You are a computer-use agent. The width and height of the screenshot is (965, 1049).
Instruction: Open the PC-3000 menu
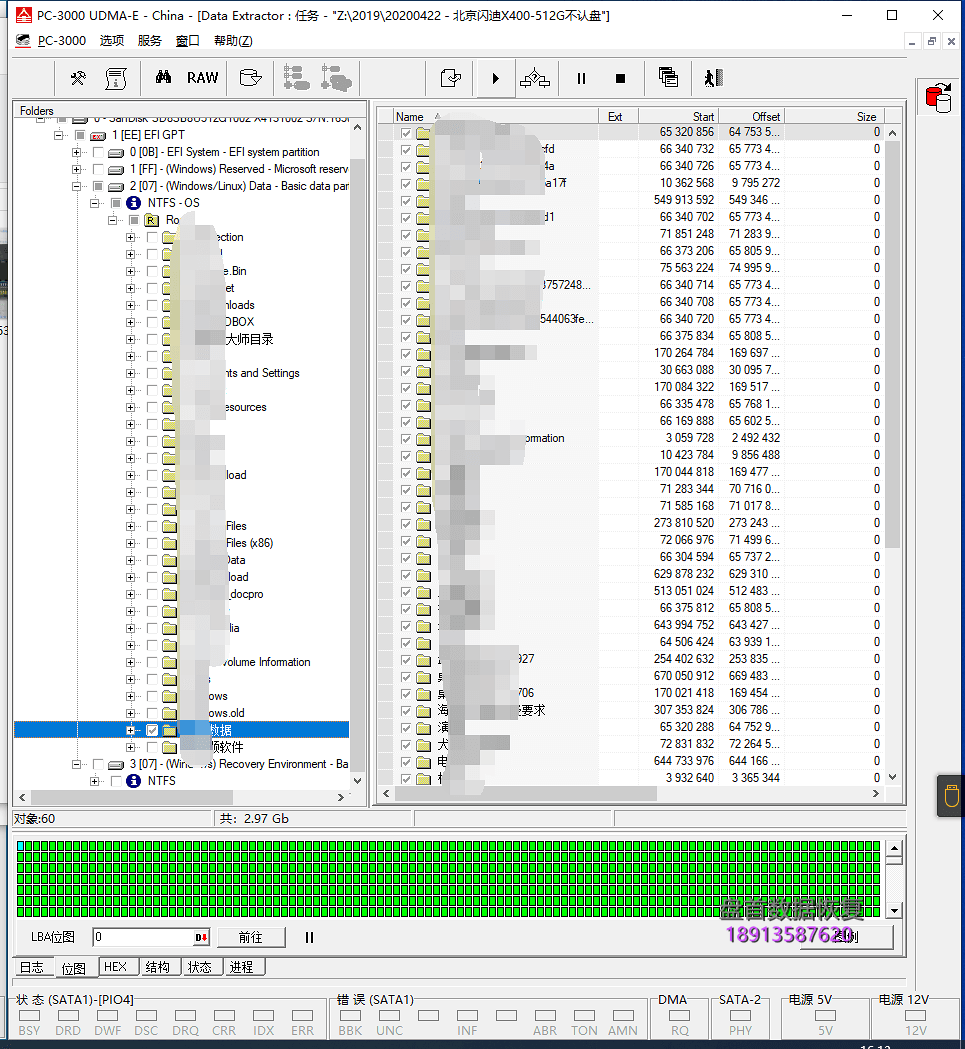pyautogui.click(x=62, y=41)
